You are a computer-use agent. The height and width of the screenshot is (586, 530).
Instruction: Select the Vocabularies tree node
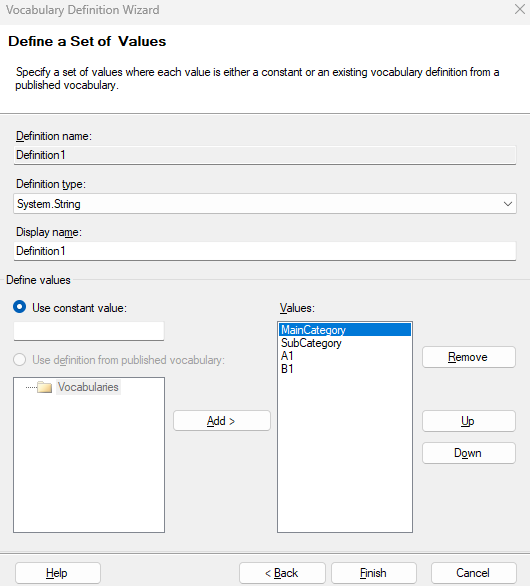(x=88, y=387)
